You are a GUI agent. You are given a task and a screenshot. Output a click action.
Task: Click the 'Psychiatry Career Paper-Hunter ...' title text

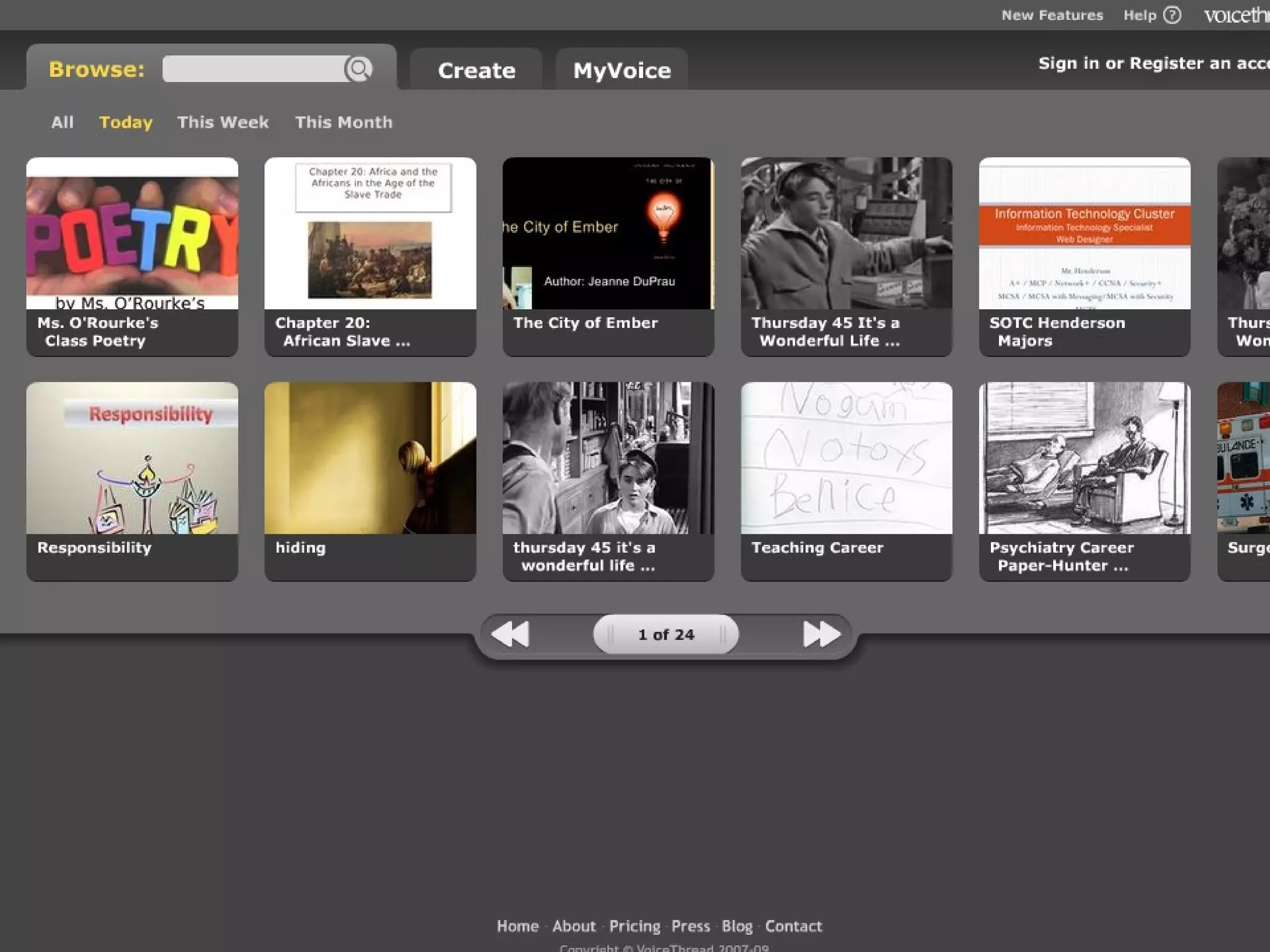click(1062, 557)
